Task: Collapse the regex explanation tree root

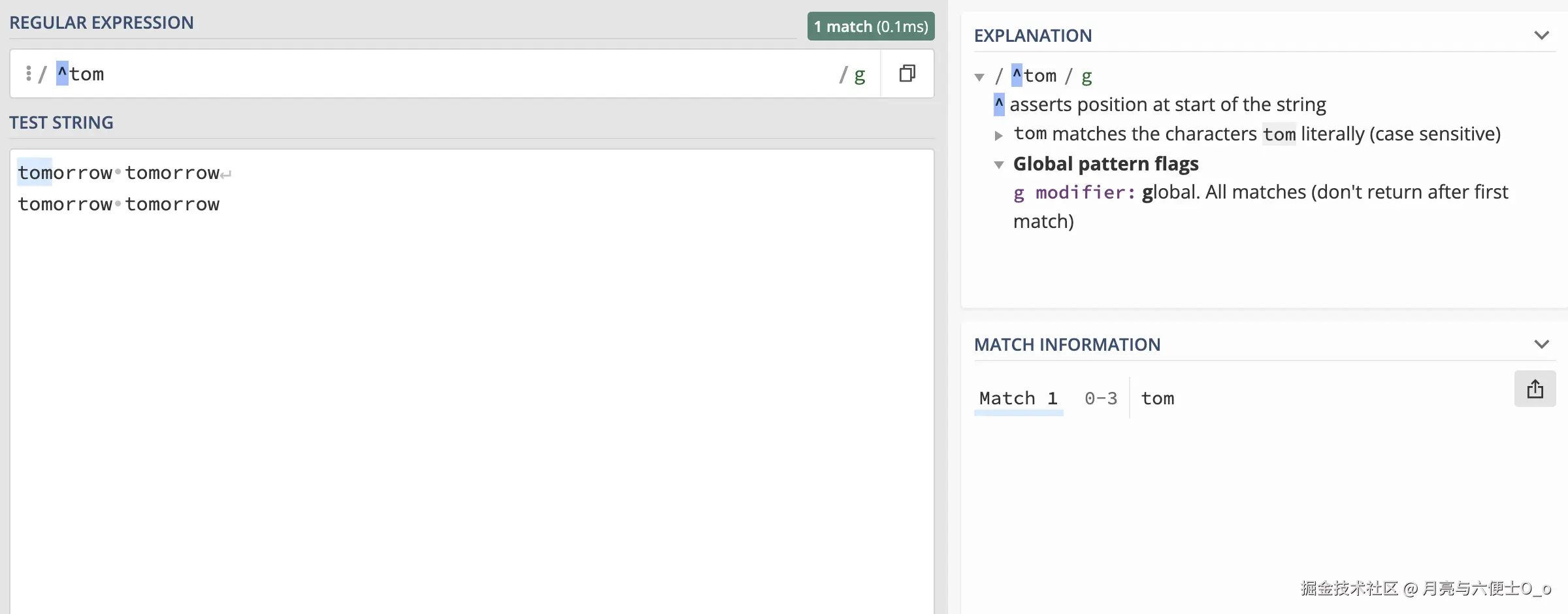Action: pos(979,77)
